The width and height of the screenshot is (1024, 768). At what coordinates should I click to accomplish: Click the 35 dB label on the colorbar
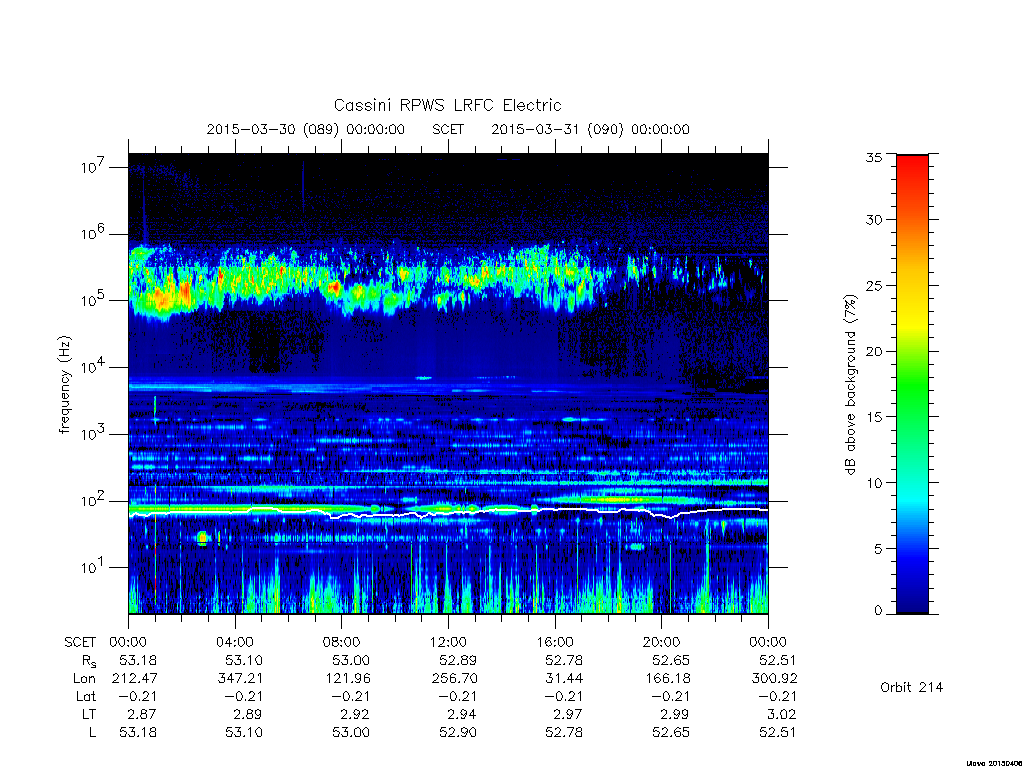point(873,157)
